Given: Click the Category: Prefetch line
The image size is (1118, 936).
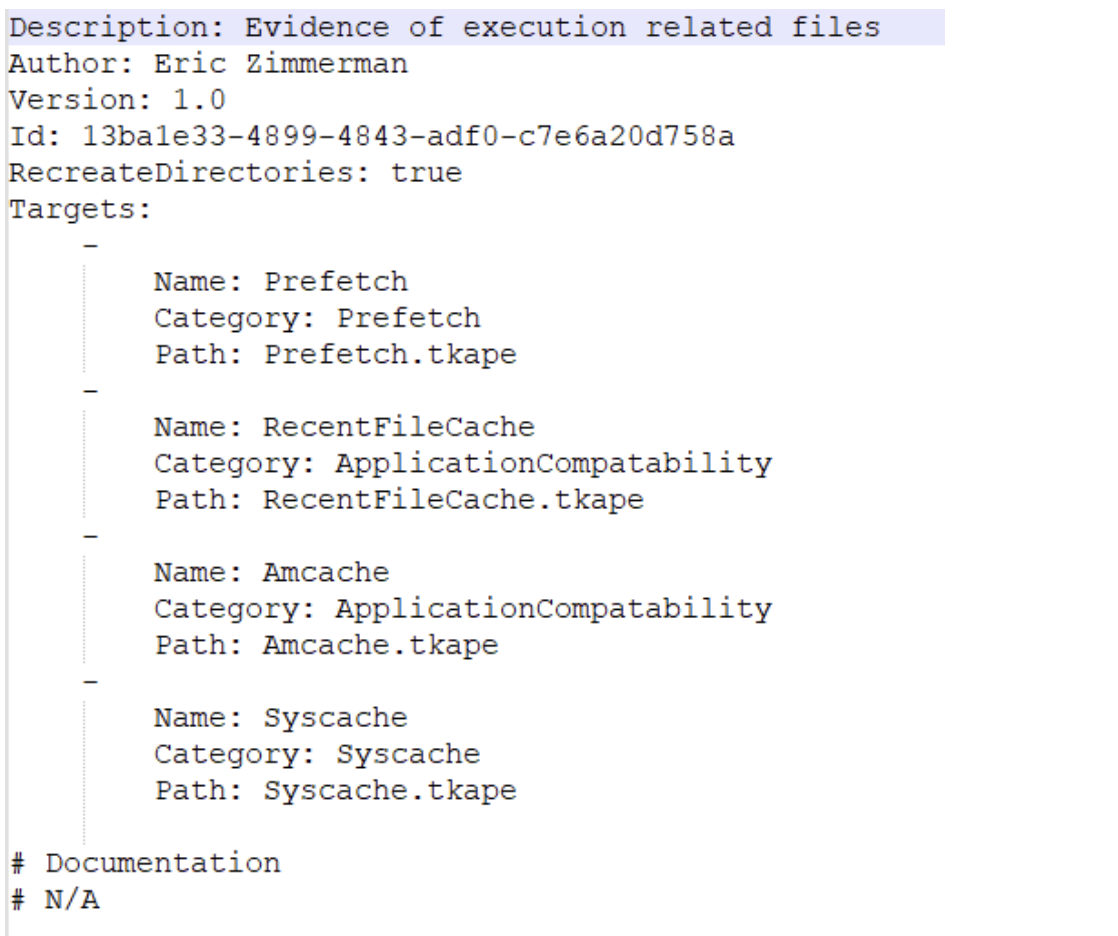Looking at the screenshot, I should click(316, 319).
